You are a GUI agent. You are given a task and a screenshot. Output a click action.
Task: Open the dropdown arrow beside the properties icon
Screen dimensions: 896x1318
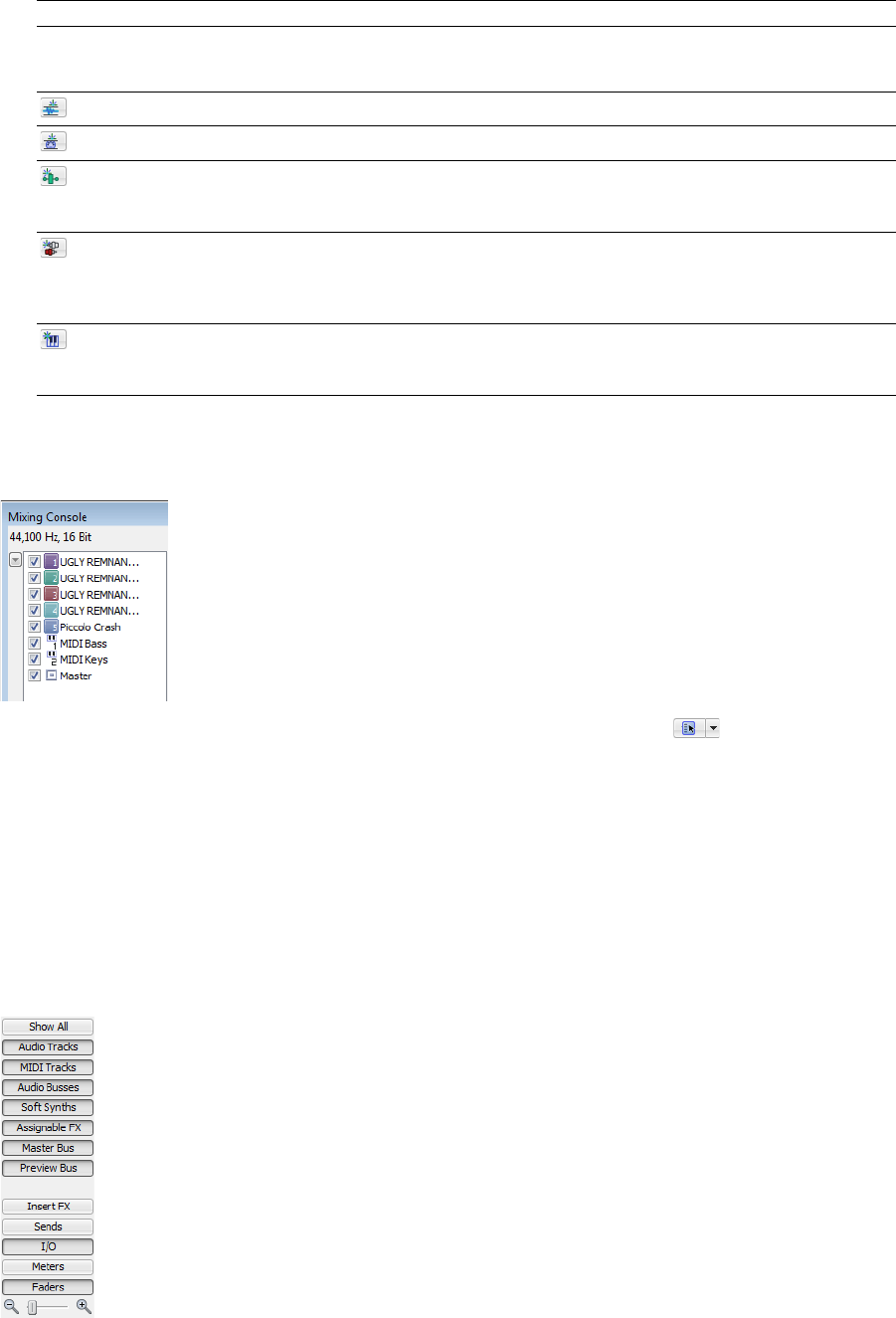pyautogui.click(x=712, y=728)
